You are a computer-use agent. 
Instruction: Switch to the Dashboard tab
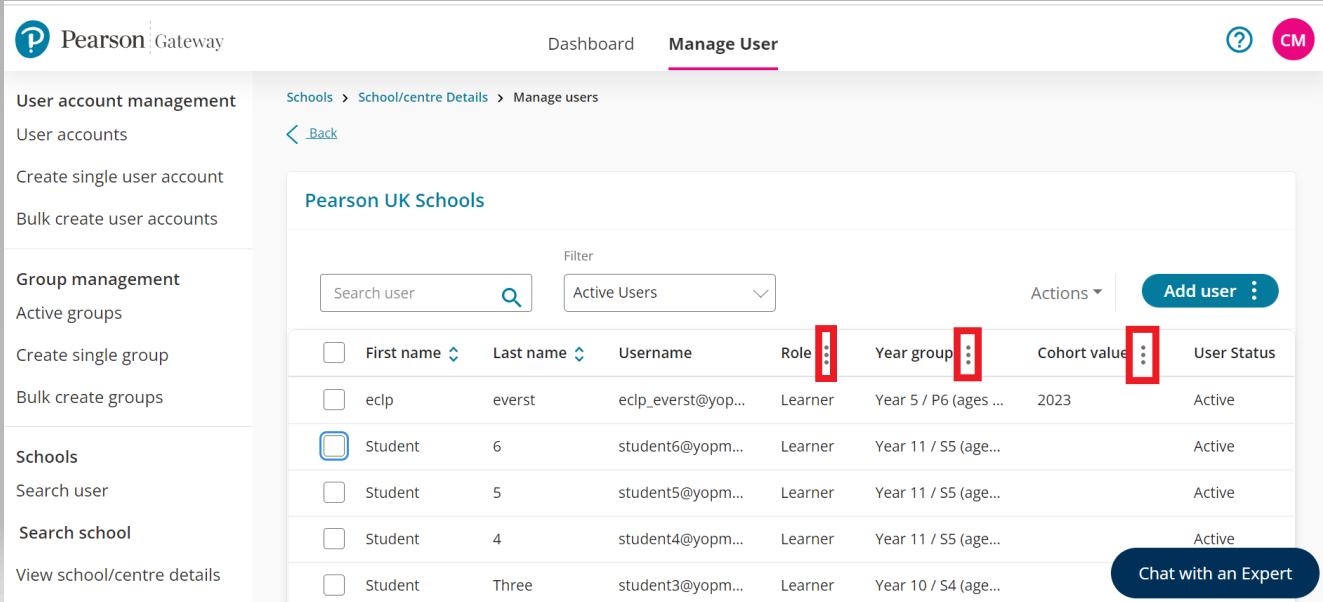pos(590,43)
